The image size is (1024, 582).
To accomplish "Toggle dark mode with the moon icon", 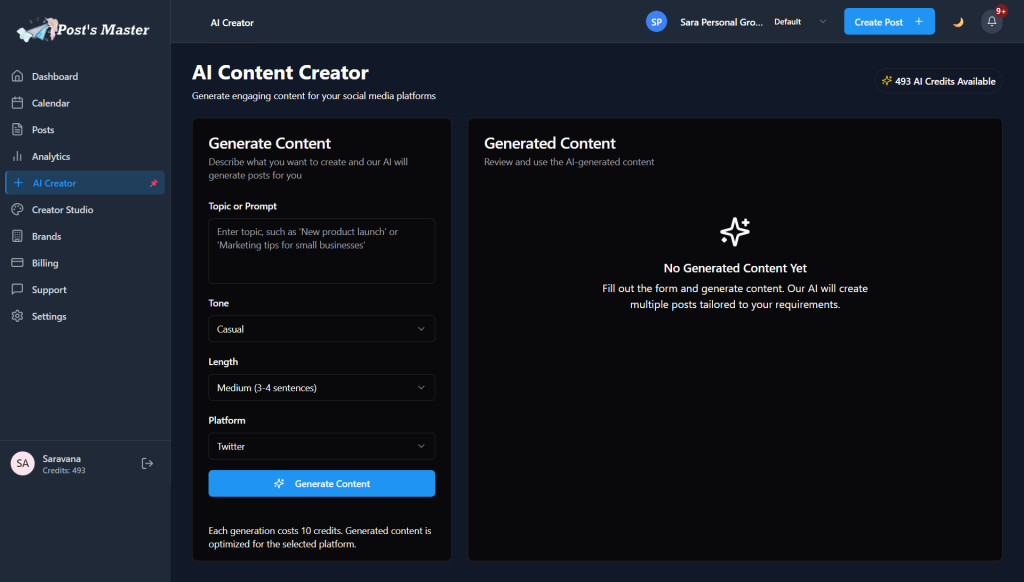I will click(958, 22).
